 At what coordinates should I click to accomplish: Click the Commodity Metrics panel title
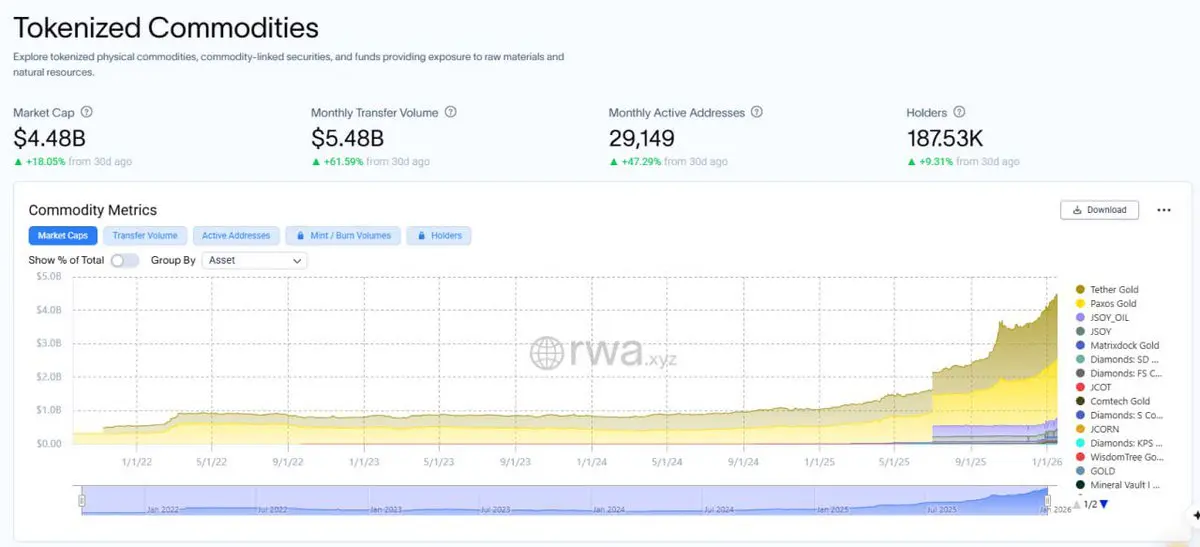tap(93, 210)
